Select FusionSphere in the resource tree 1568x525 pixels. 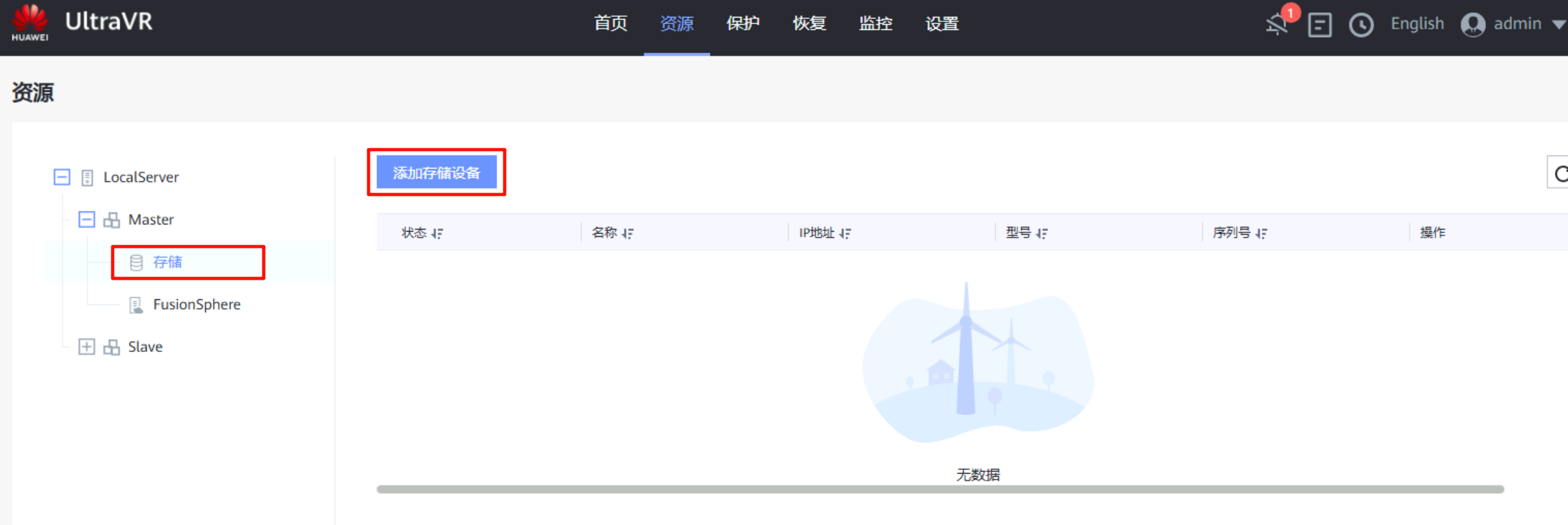[196, 304]
